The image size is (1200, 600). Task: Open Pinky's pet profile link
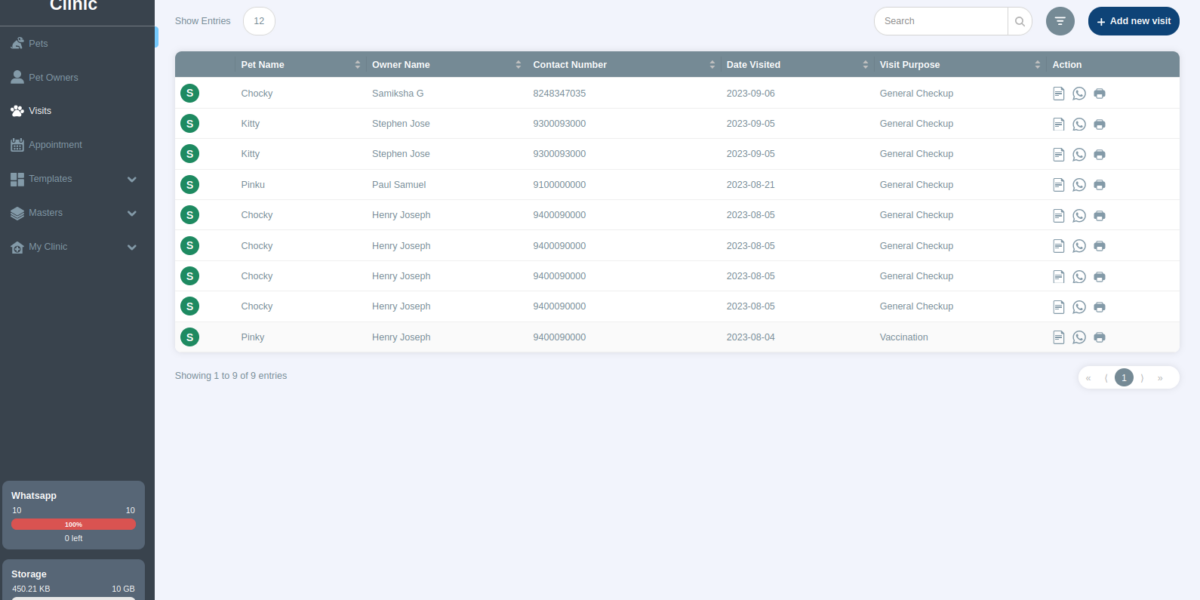(x=252, y=337)
